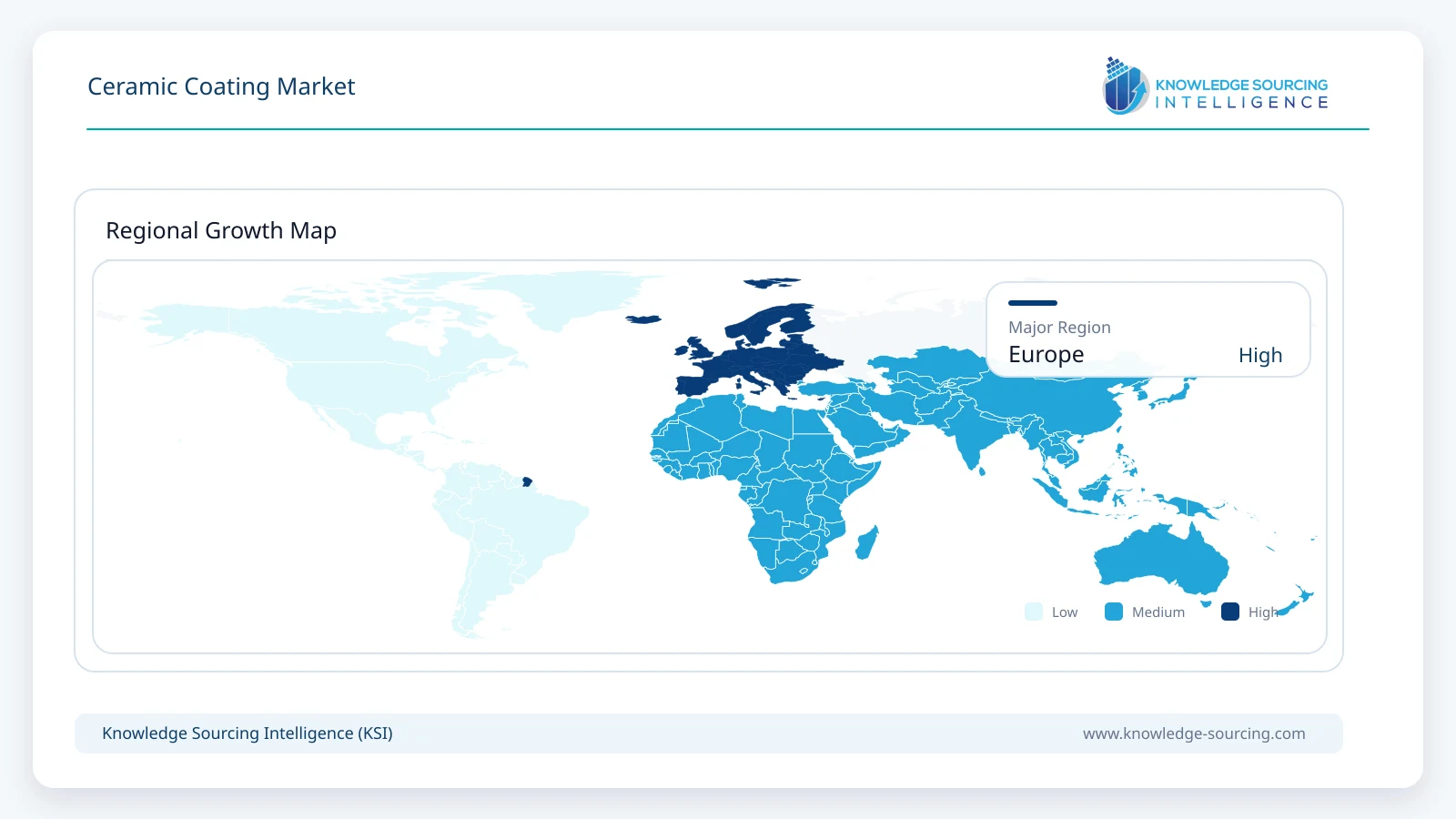Select Iceland on the map
The image size is (1456, 819).
tap(643, 319)
